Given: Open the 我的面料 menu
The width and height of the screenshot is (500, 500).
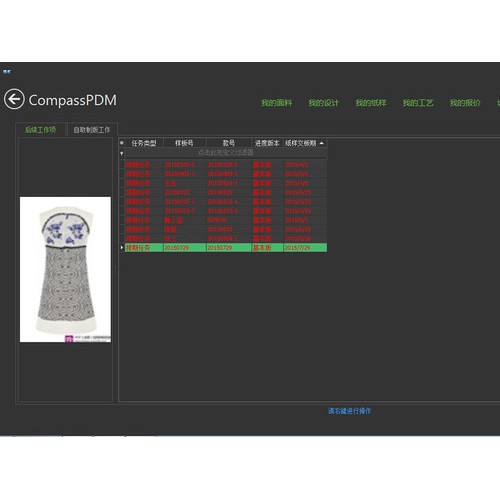Looking at the screenshot, I should click(277, 103).
